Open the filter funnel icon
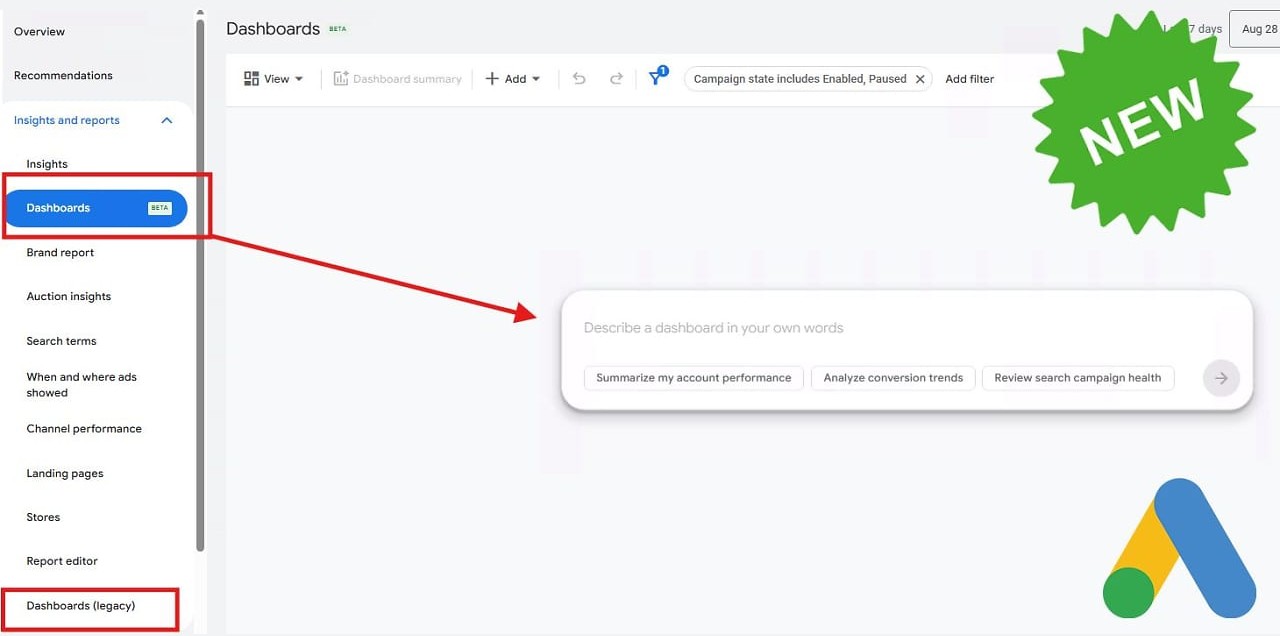The height and width of the screenshot is (636, 1280). pos(656,78)
